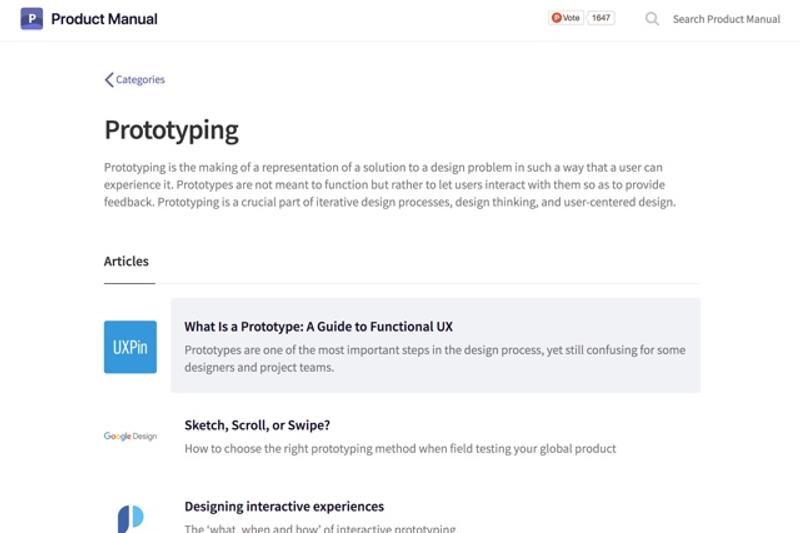Click the "How to choose the right prototyping method" description

(x=400, y=449)
